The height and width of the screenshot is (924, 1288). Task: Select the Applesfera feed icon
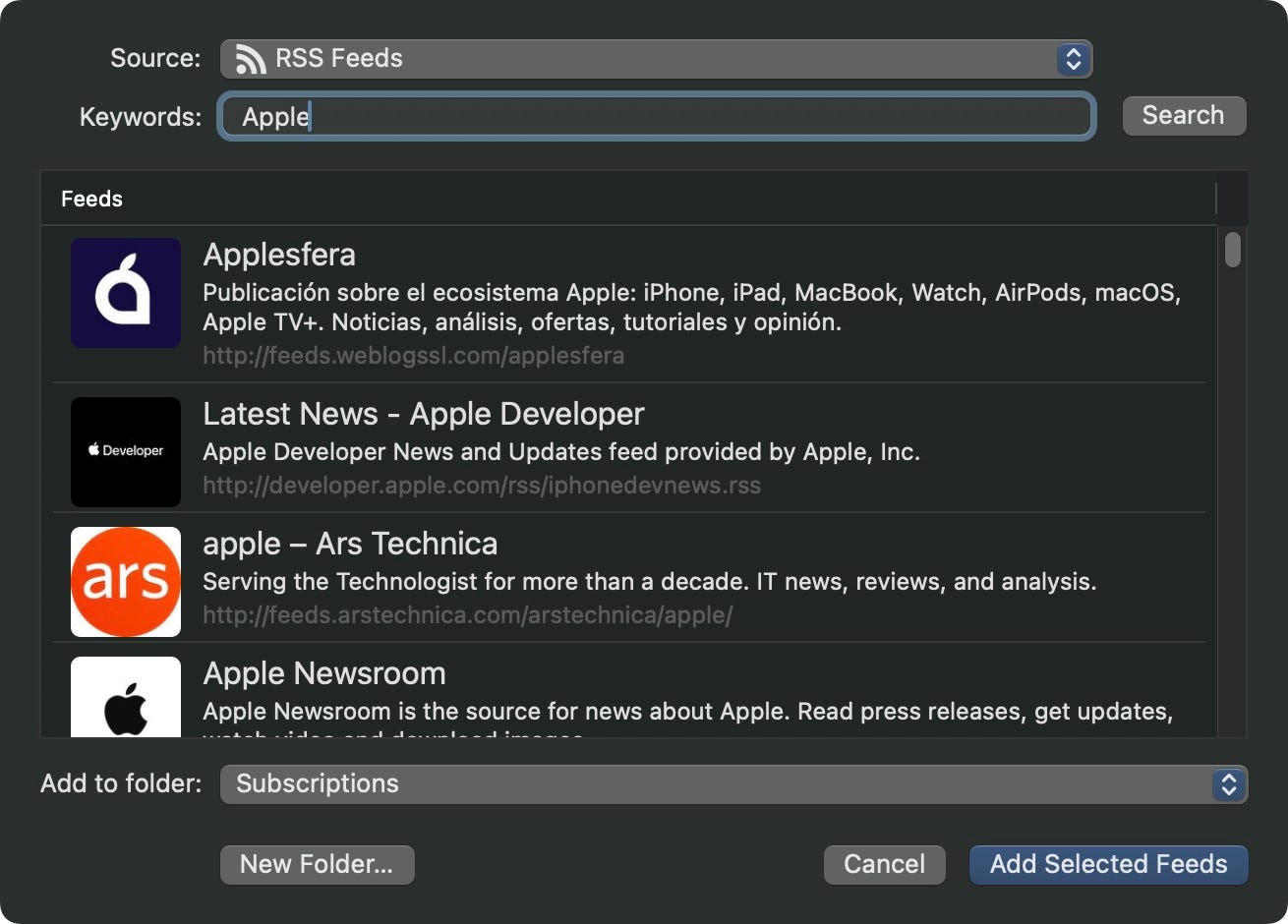126,293
